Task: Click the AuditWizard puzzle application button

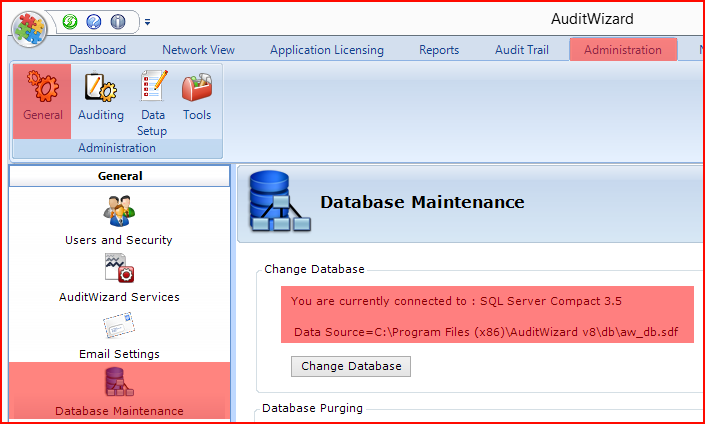Action: [x=29, y=28]
